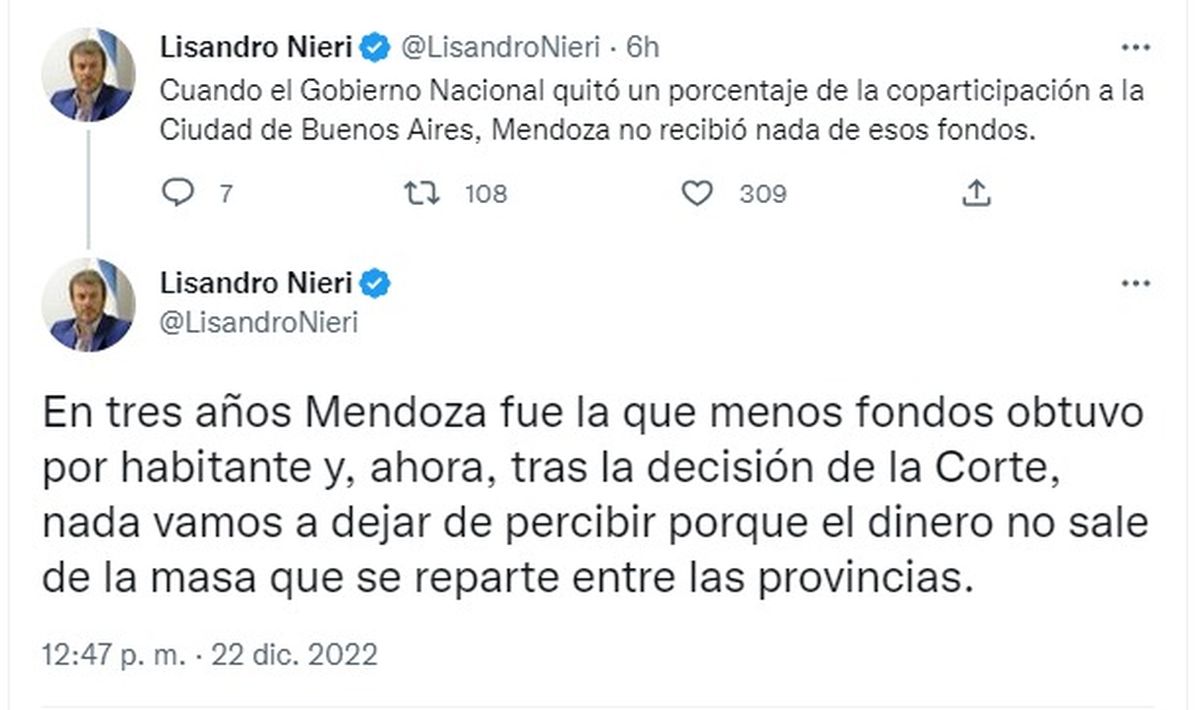Image resolution: width=1200 pixels, height=710 pixels.
Task: Retweet the first tweet
Action: coord(428,194)
